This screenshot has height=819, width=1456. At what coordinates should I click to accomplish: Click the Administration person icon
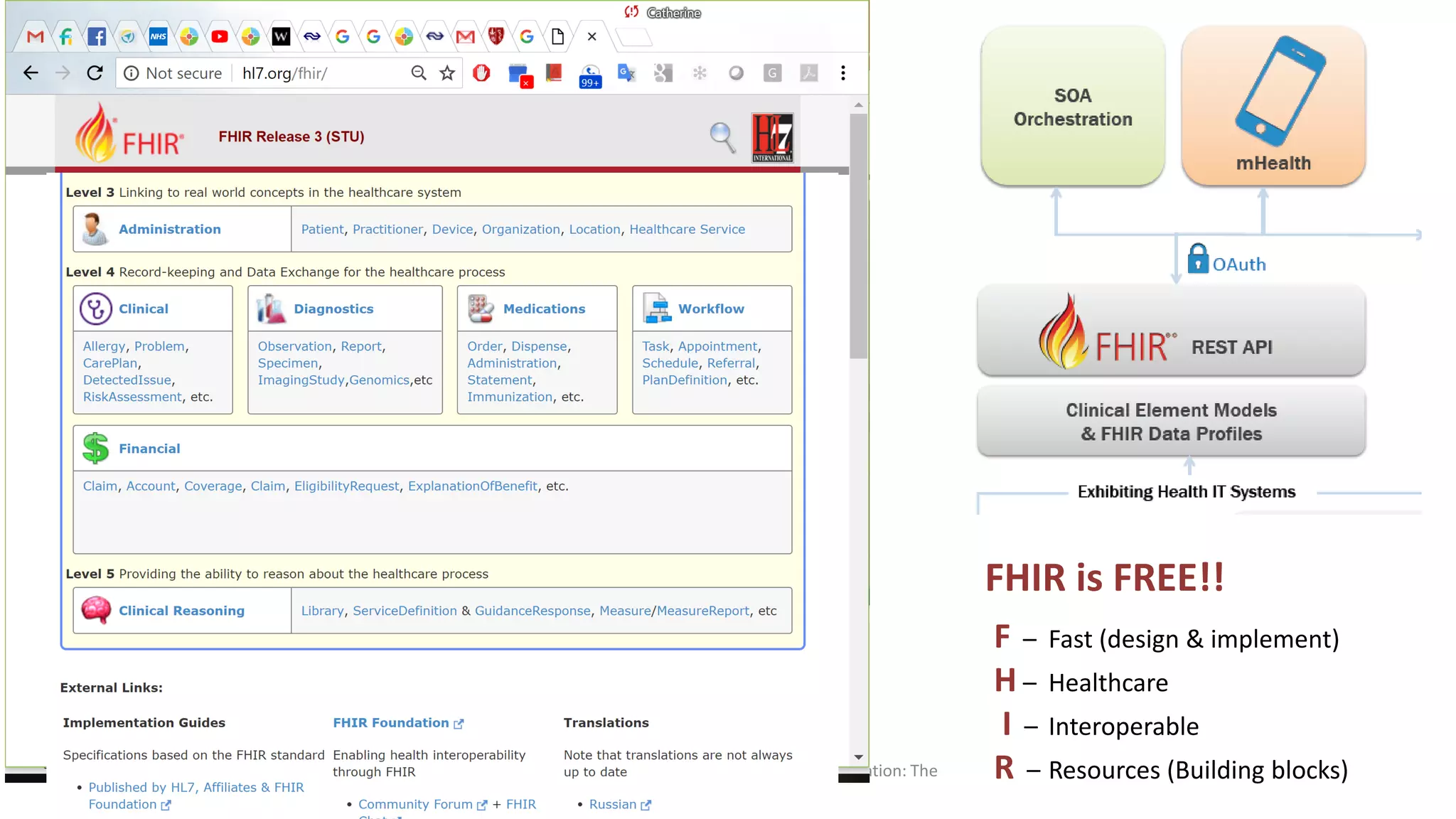(95, 229)
